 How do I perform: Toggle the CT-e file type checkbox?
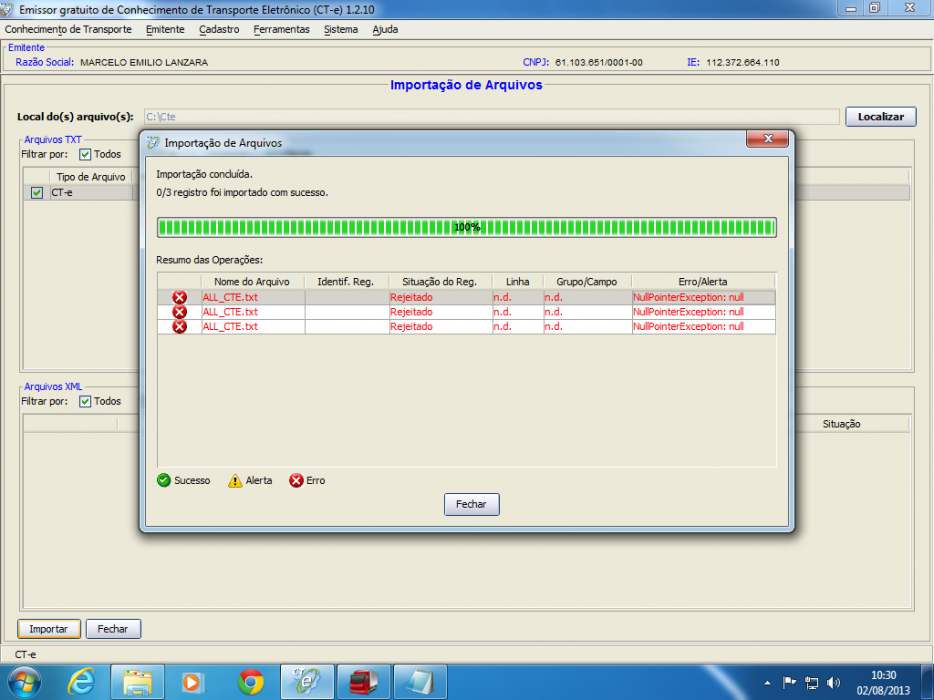click(x=37, y=192)
